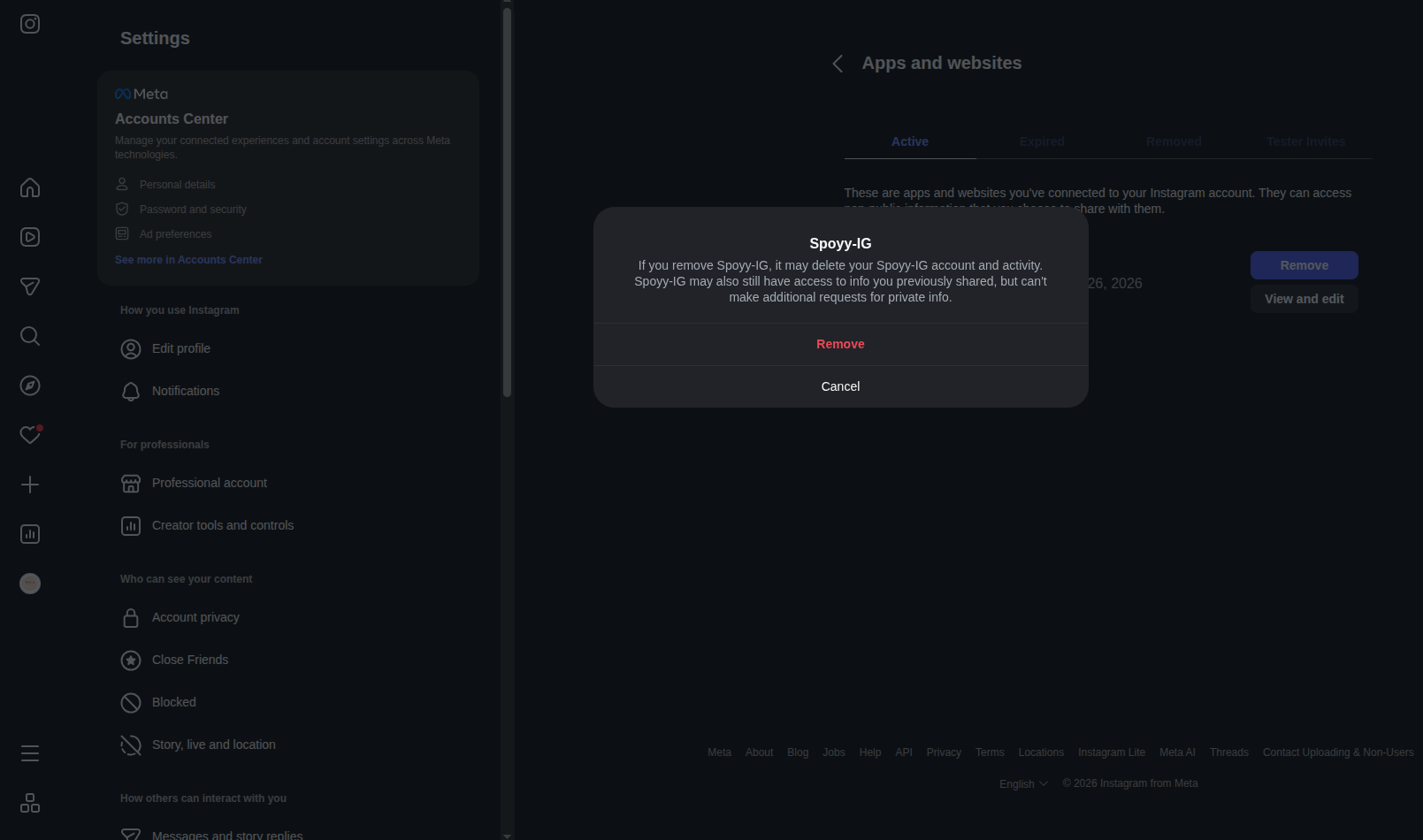Click the Ad preferences icon
The width and height of the screenshot is (1423, 840).
tap(122, 233)
